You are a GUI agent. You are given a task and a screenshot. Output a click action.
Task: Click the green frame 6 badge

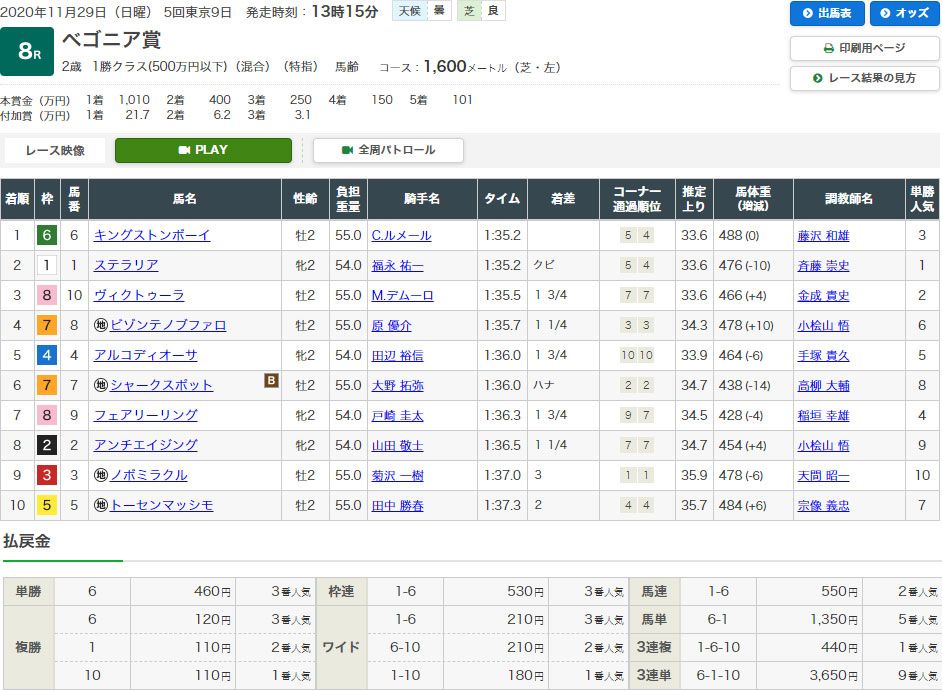45,235
